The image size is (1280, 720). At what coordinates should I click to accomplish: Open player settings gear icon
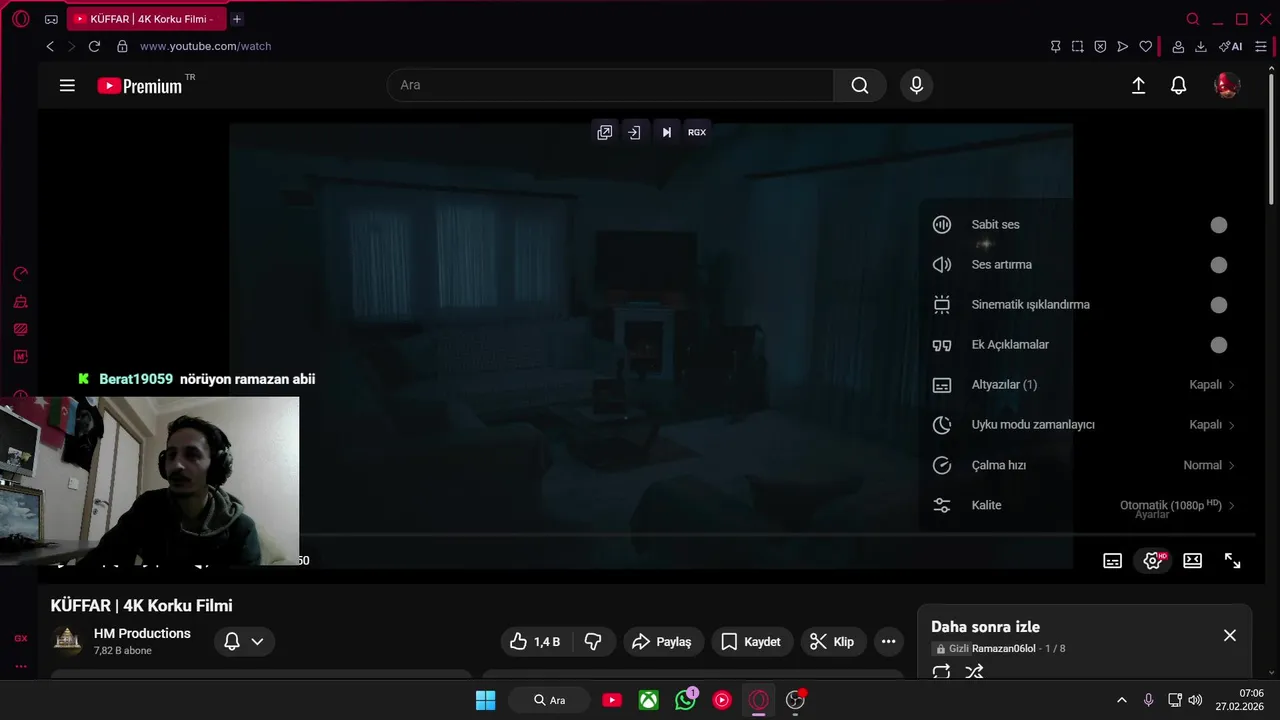click(1153, 561)
